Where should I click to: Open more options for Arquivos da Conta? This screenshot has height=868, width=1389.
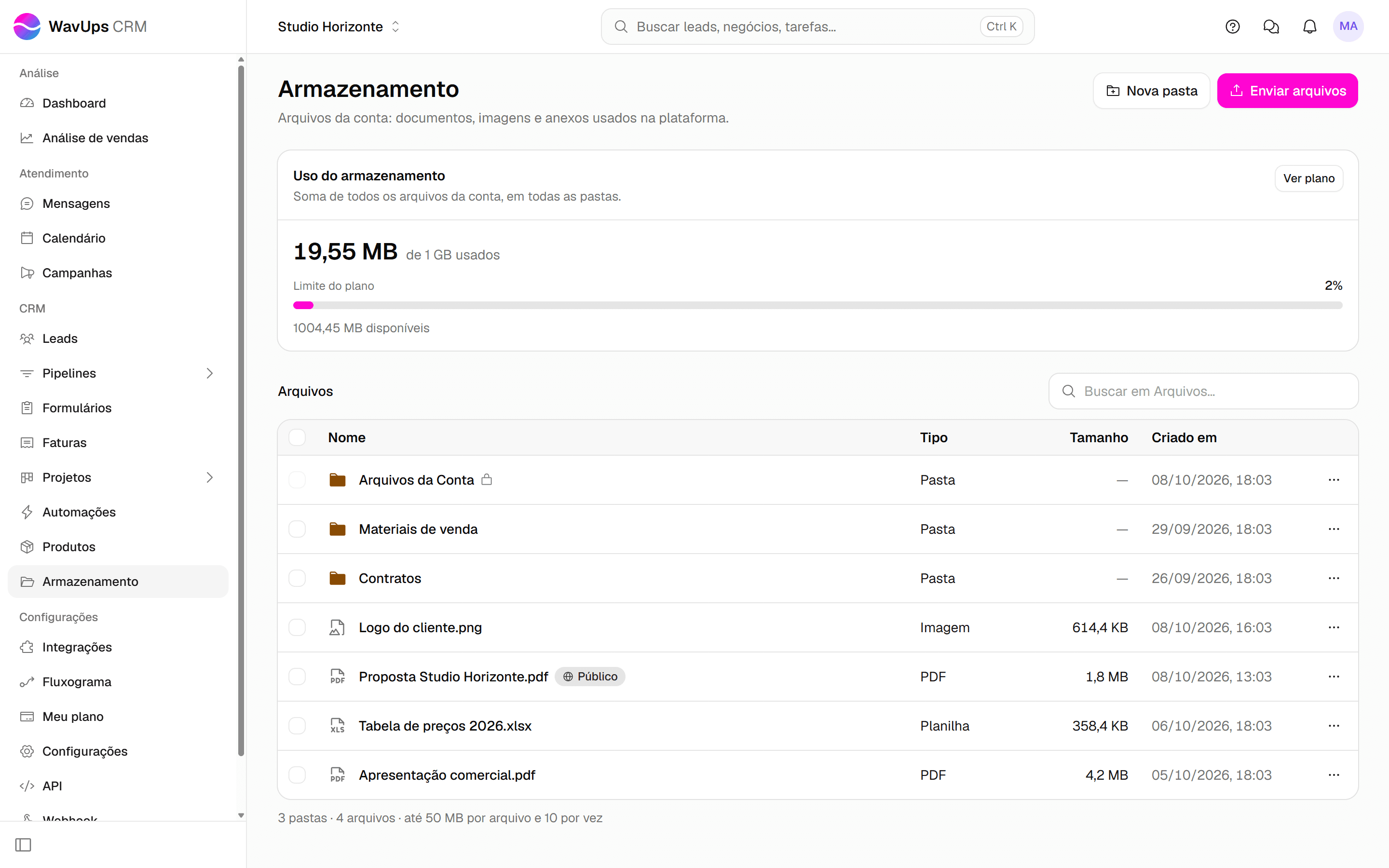[x=1334, y=479]
